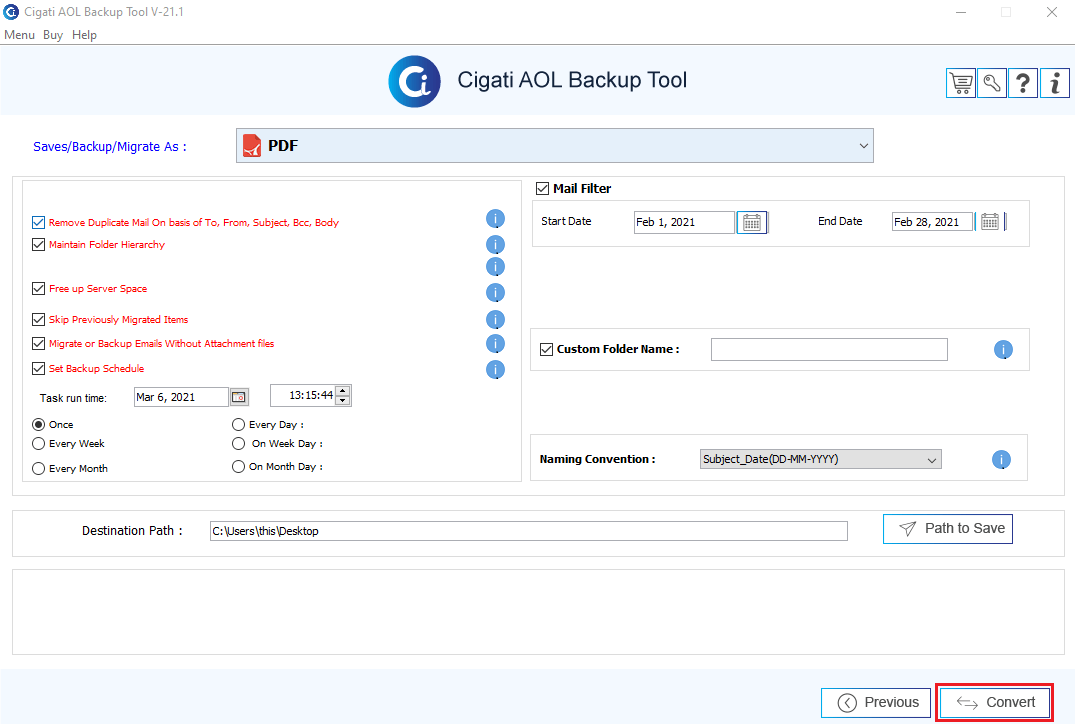Click the Cigati app icon in title bar
Image resolution: width=1075 pixels, height=724 pixels.
(11, 12)
